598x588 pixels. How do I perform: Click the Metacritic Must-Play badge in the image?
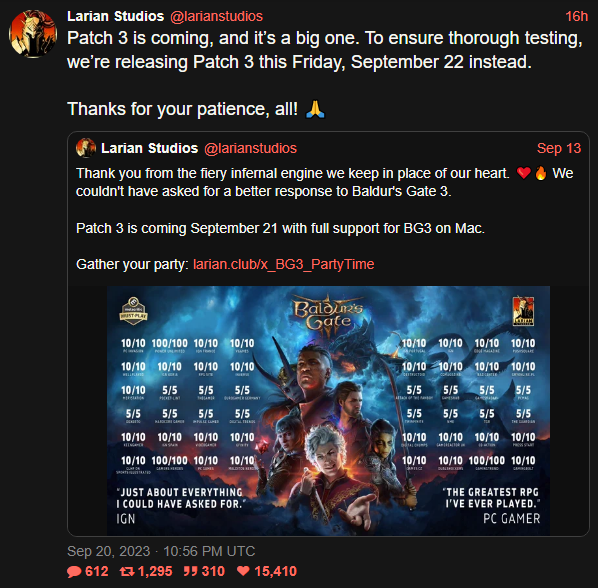click(x=133, y=311)
